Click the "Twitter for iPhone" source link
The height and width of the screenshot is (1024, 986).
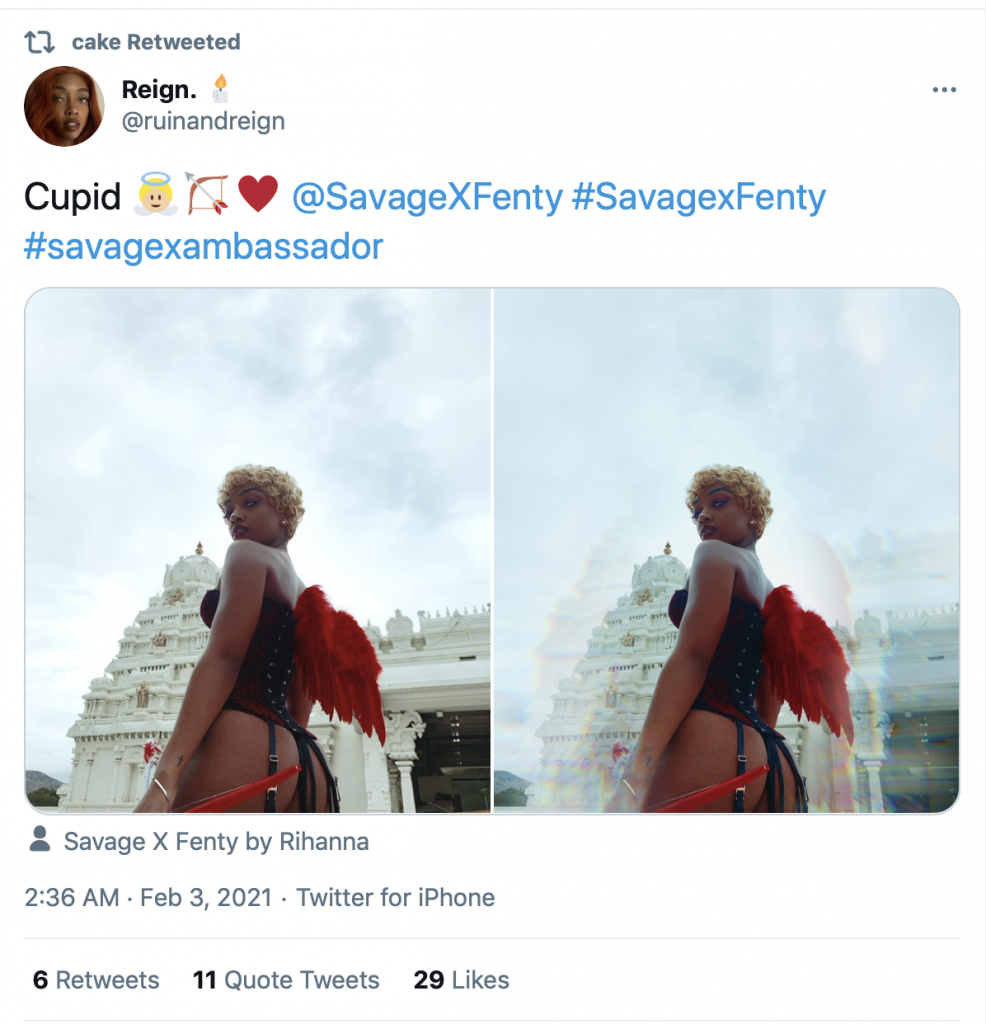pos(395,898)
